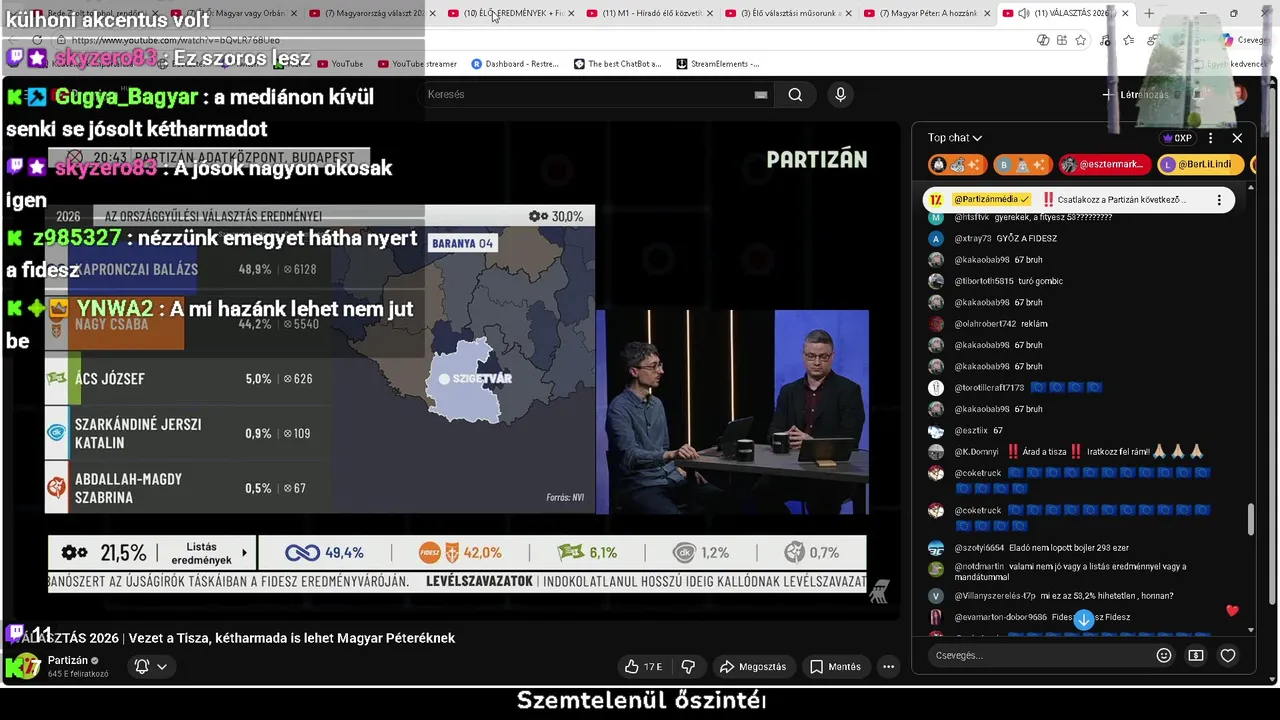The width and height of the screenshot is (1280, 720).
Task: Select the active VÁLASZTÁS 2026 tab
Action: pyautogui.click(x=1066, y=13)
